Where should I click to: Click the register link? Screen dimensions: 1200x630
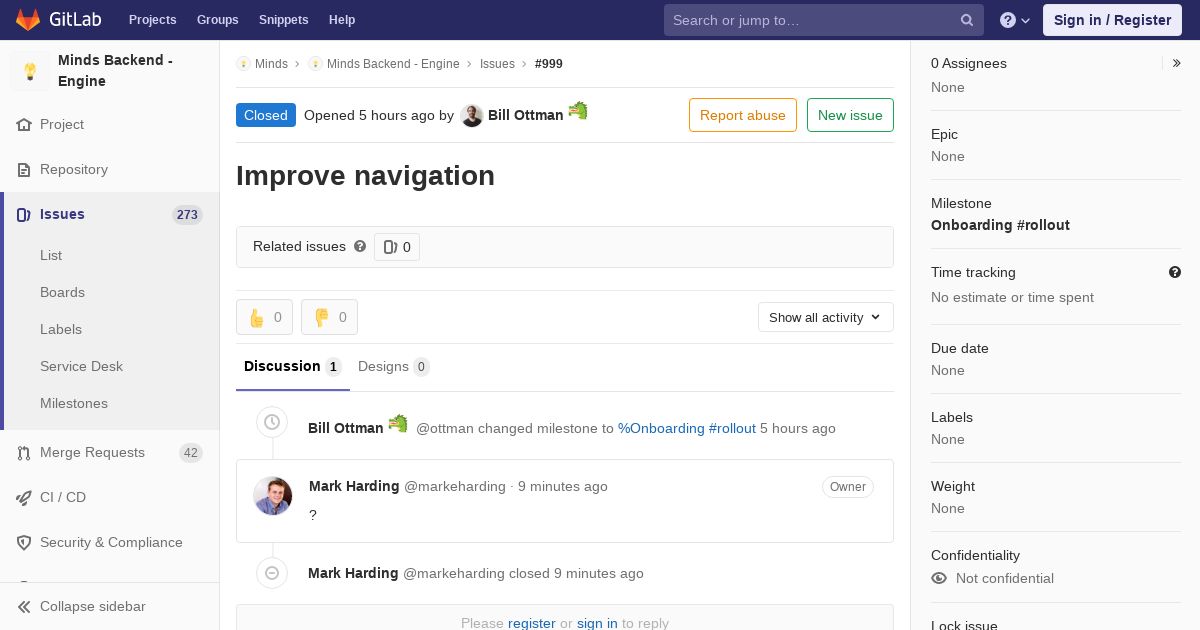[532, 623]
